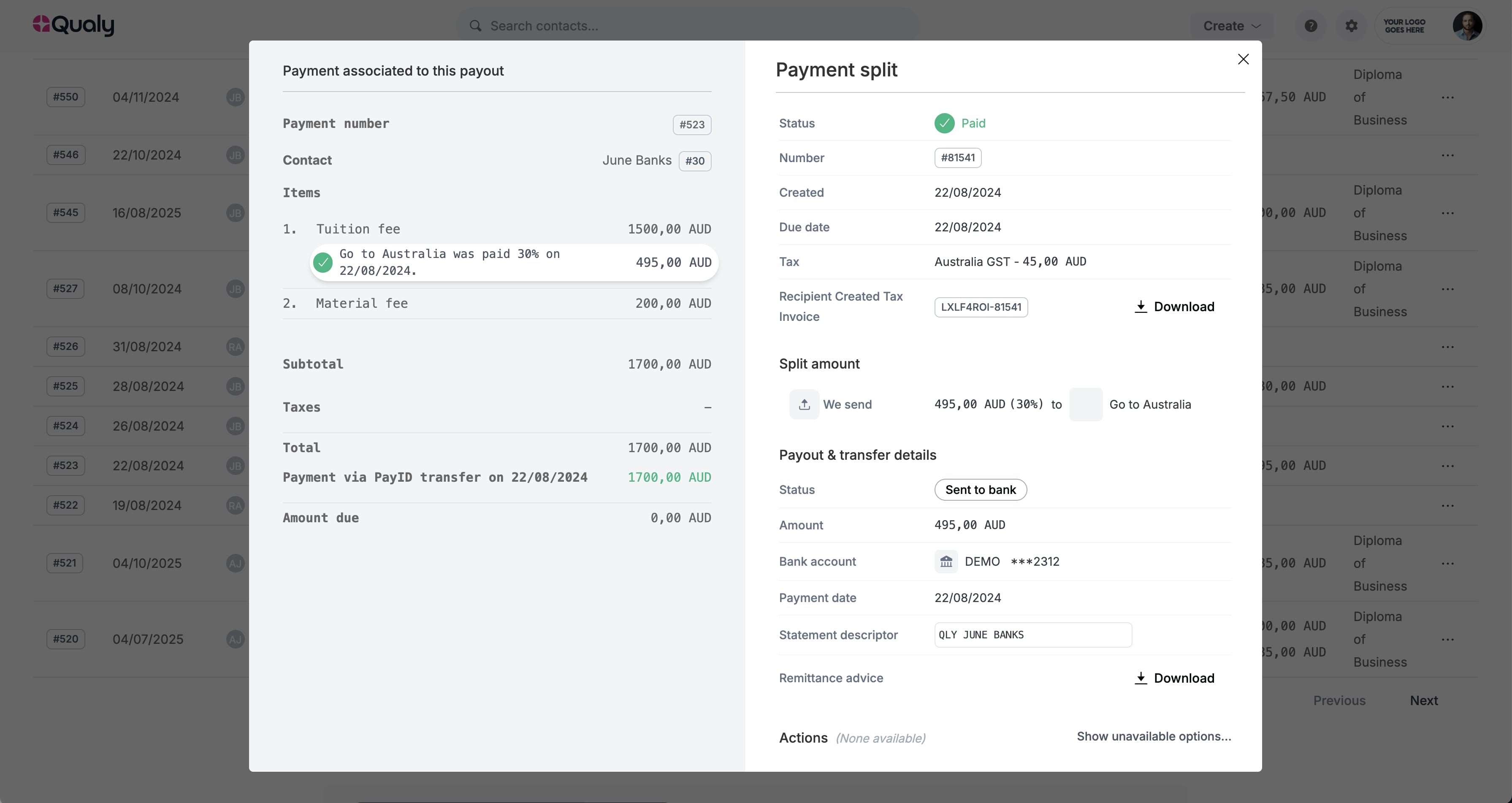Go to Previous page of payments
Image resolution: width=1512 pixels, height=803 pixels.
(1339, 700)
